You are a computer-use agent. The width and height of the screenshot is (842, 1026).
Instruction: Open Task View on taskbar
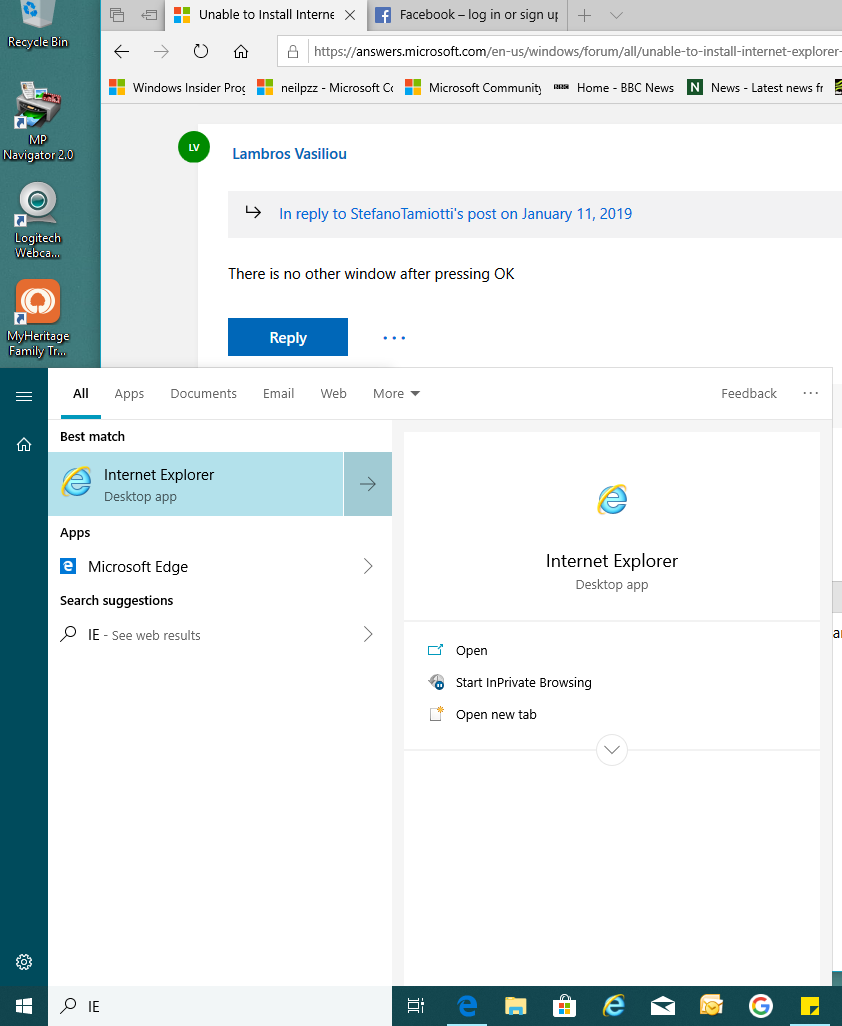pyautogui.click(x=416, y=1006)
